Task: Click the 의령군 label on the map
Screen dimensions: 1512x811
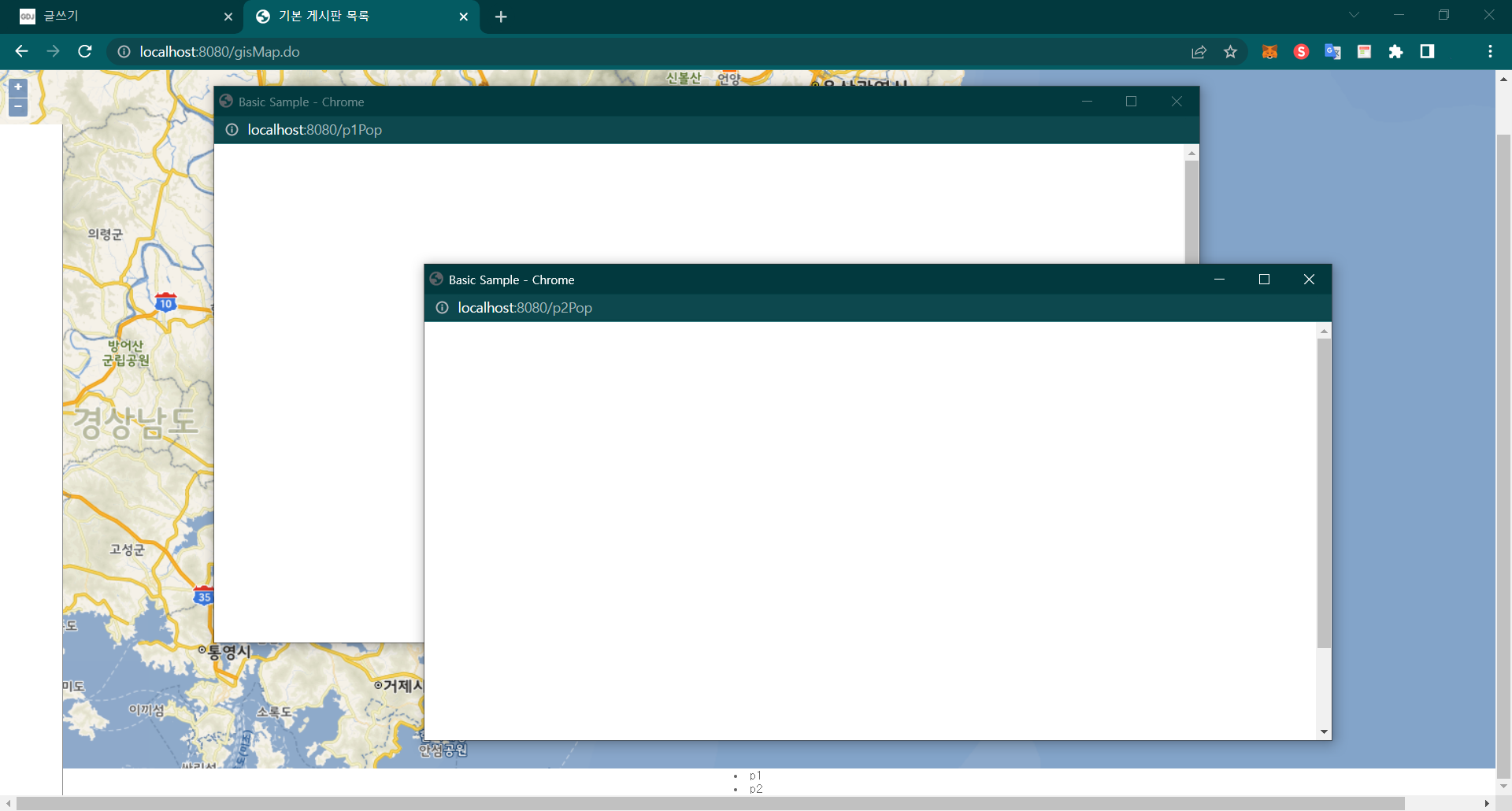Action: pos(106,234)
